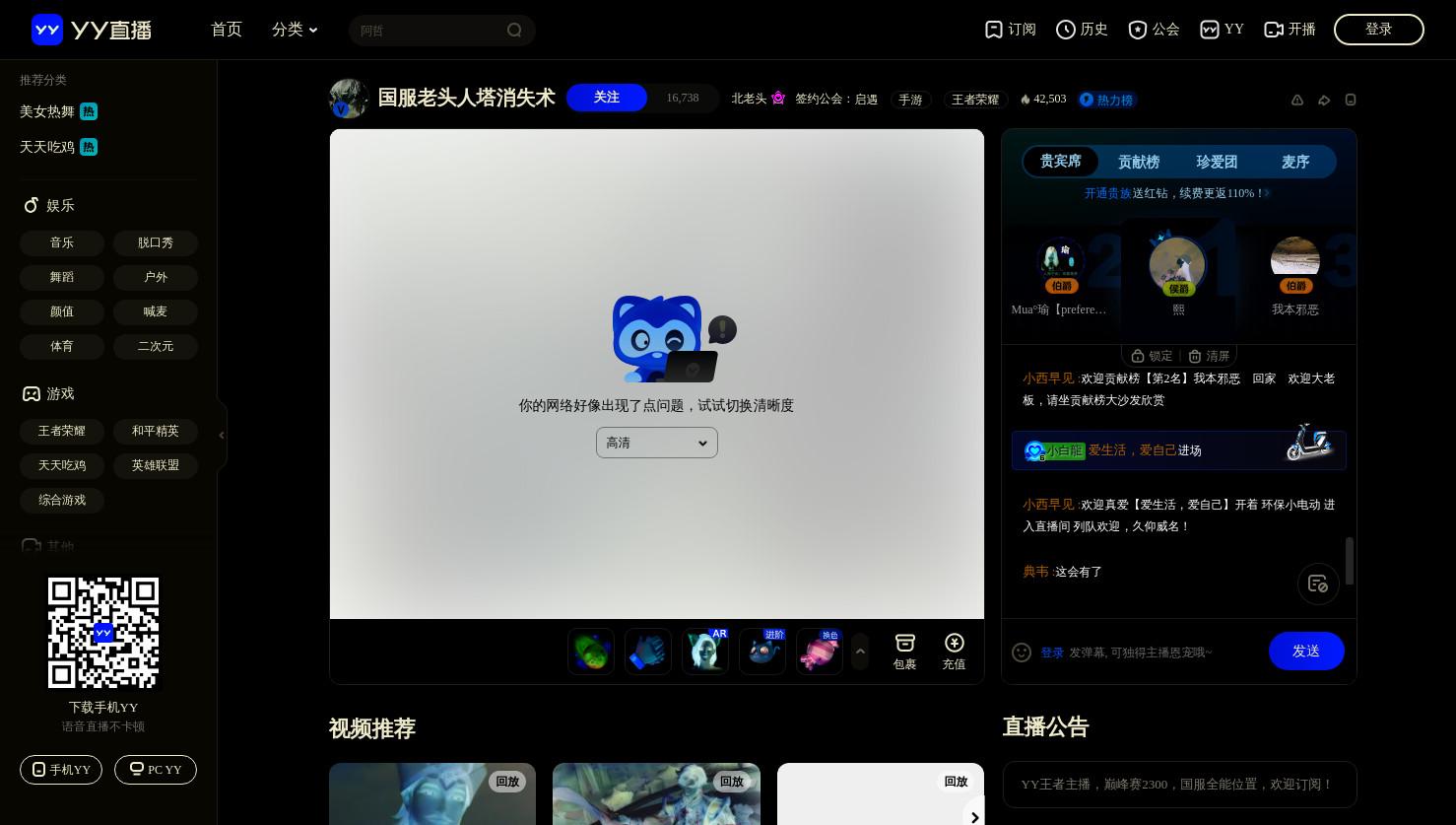Send the blue clapping hands gift
Viewport: 1456px width, 825px height.
tap(648, 652)
